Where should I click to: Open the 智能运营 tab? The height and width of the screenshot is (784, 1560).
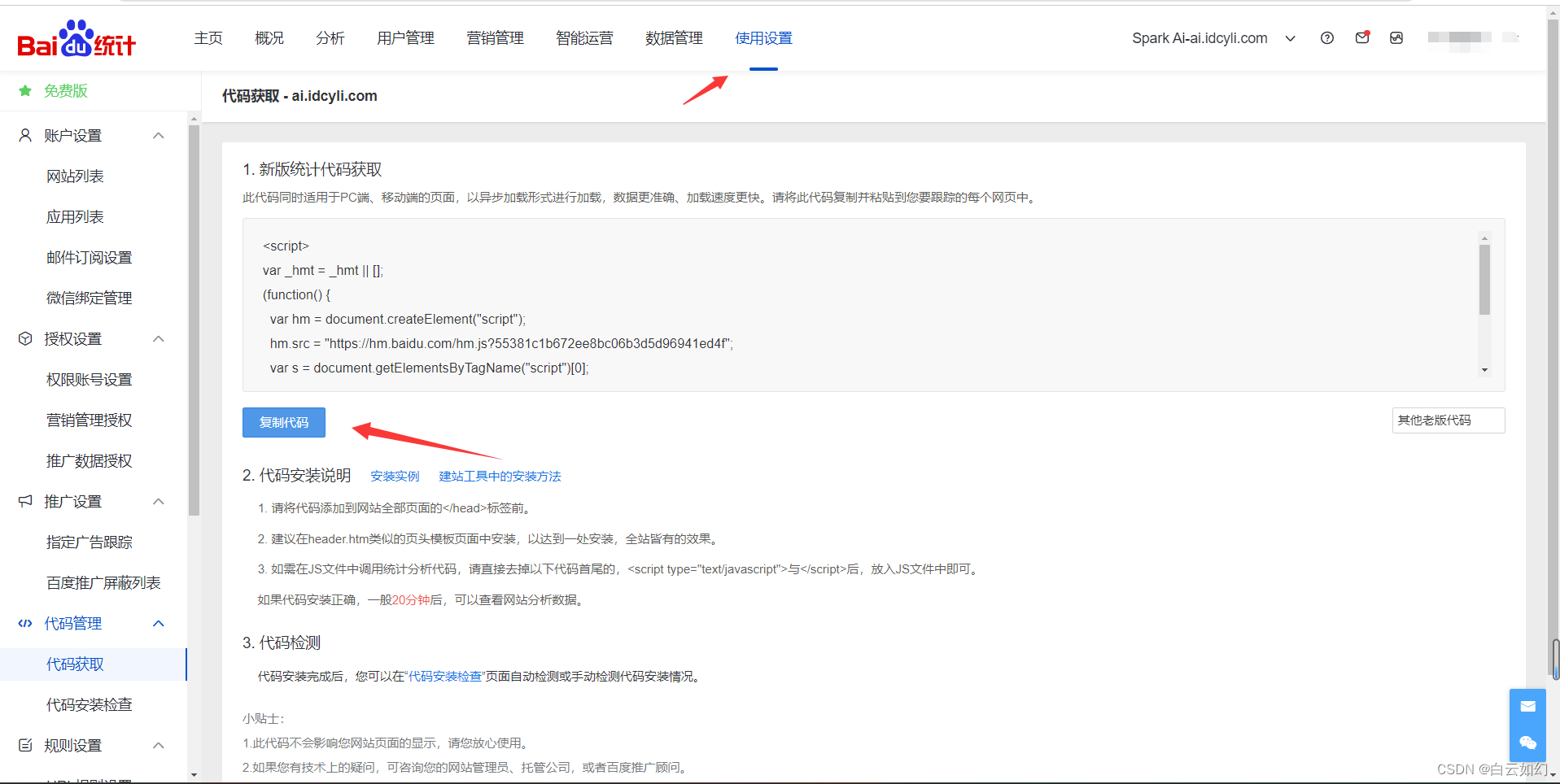point(584,38)
